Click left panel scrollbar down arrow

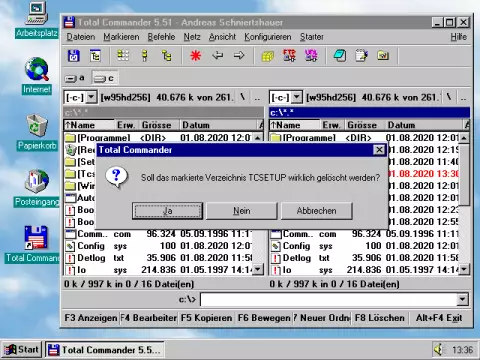point(258,269)
